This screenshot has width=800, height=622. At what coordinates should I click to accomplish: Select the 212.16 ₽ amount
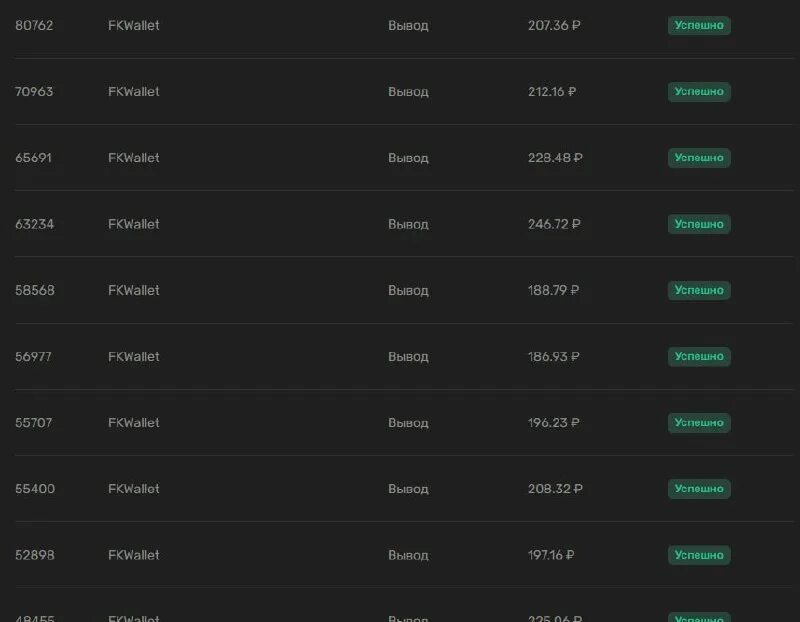[552, 92]
